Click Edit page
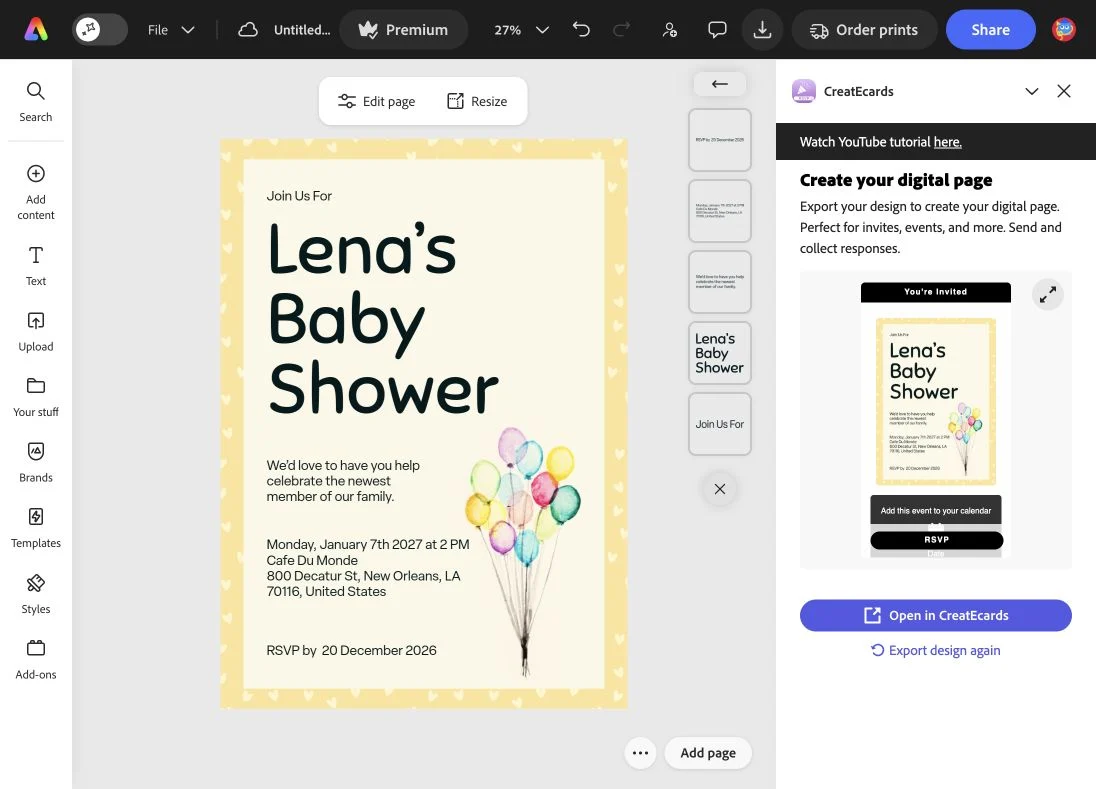Image resolution: width=1096 pixels, height=789 pixels. (x=376, y=101)
